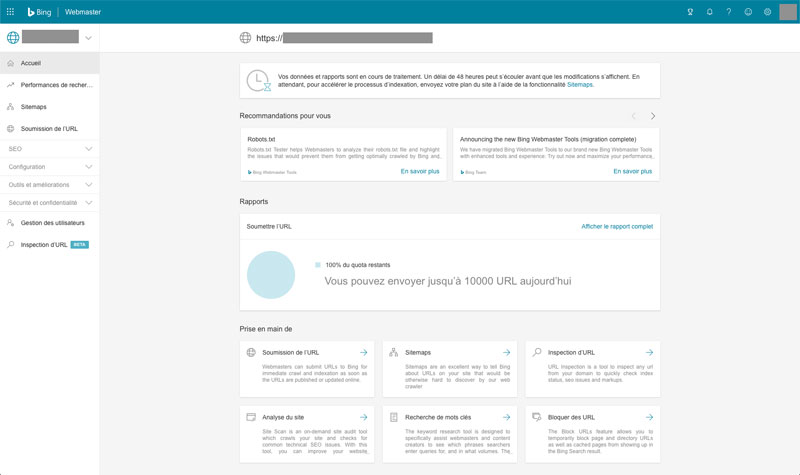Click the Gestion des utilisateurs person icon
Screen dimensions: 800x475
[10, 223]
